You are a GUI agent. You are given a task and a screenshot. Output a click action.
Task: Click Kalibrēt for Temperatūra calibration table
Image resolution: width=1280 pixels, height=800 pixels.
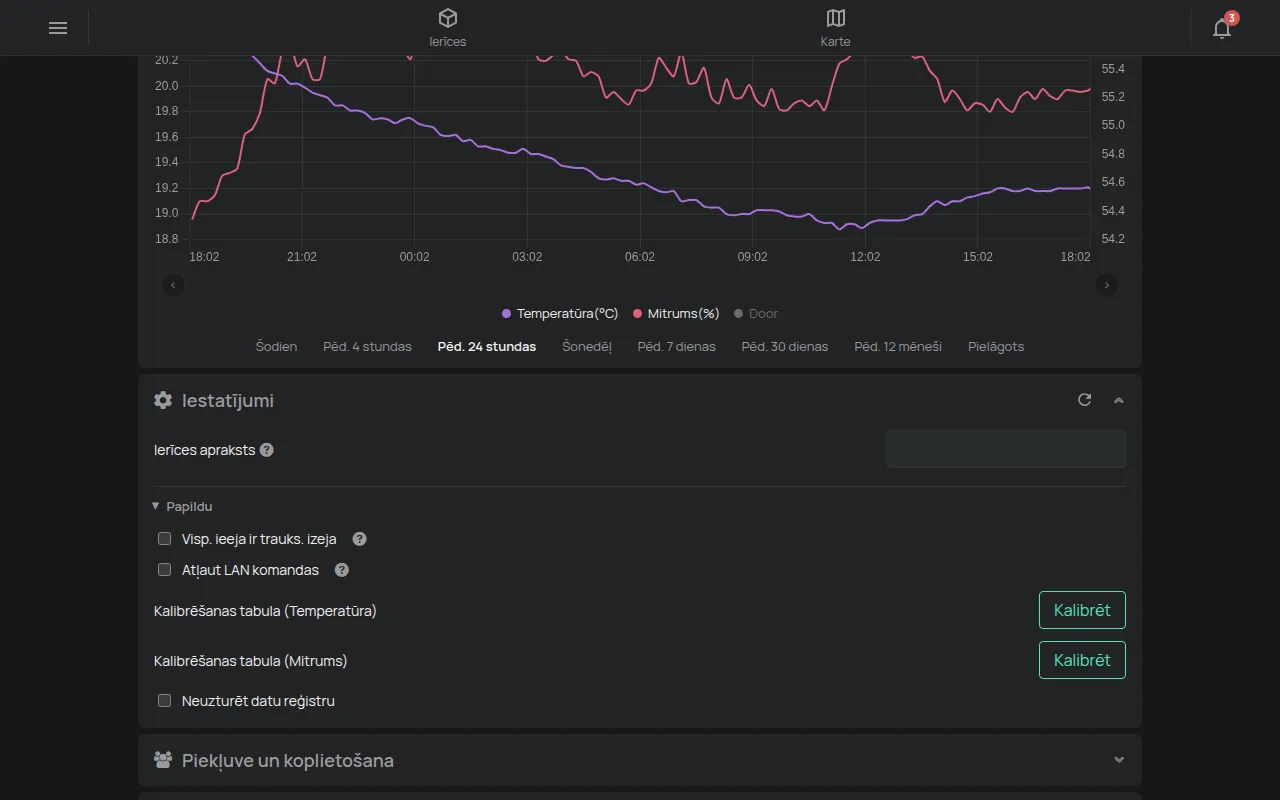[x=1082, y=610]
